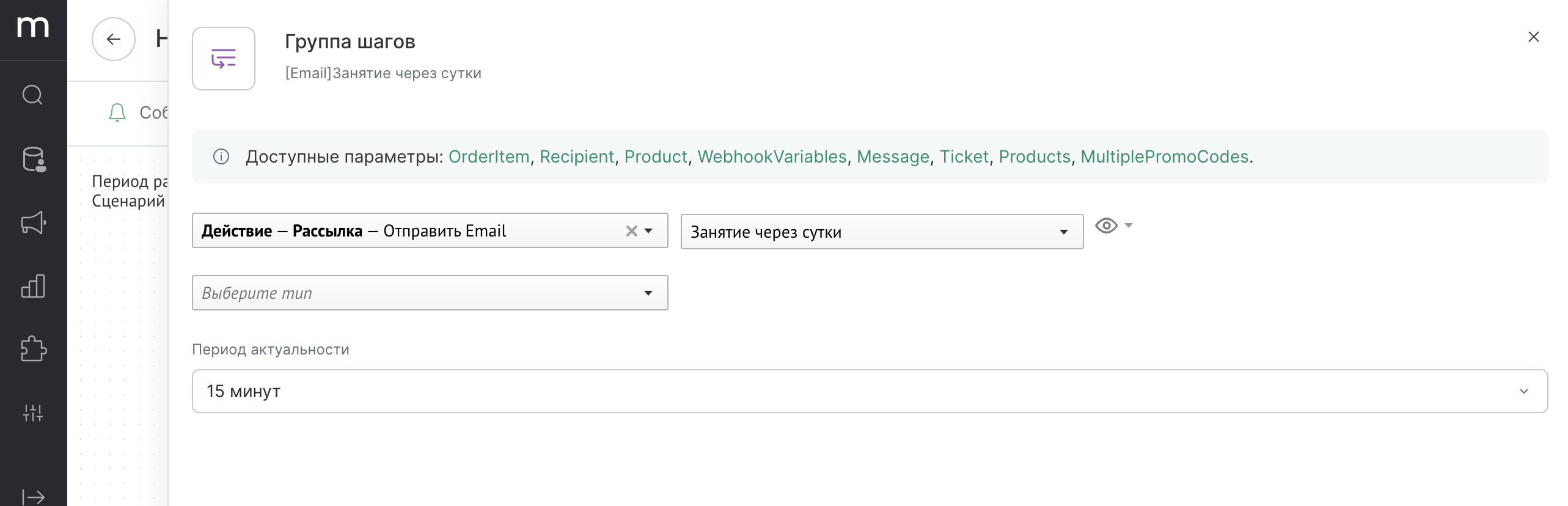Image resolution: width=1568 pixels, height=506 pixels.
Task: Open the 'Выберите тип' dropdown
Action: (430, 293)
